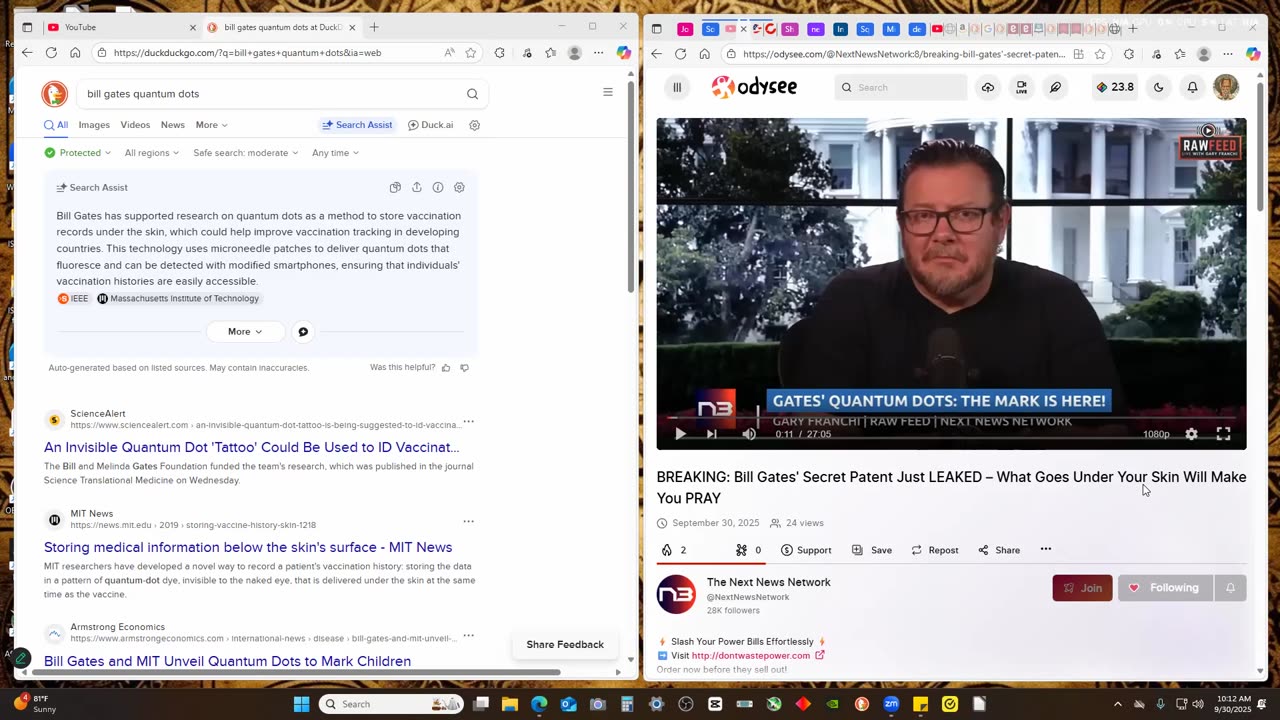Viewport: 1280px width, 720px height.
Task: Open the Any time filter dropdown
Action: click(x=335, y=153)
